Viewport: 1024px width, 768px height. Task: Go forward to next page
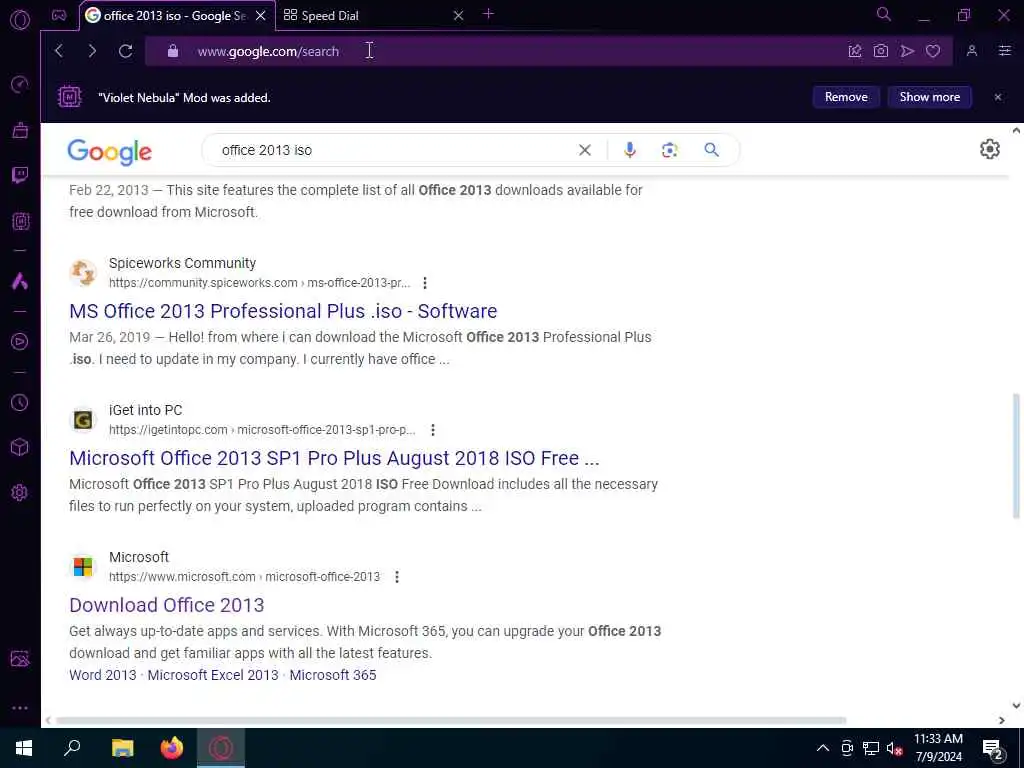(92, 51)
